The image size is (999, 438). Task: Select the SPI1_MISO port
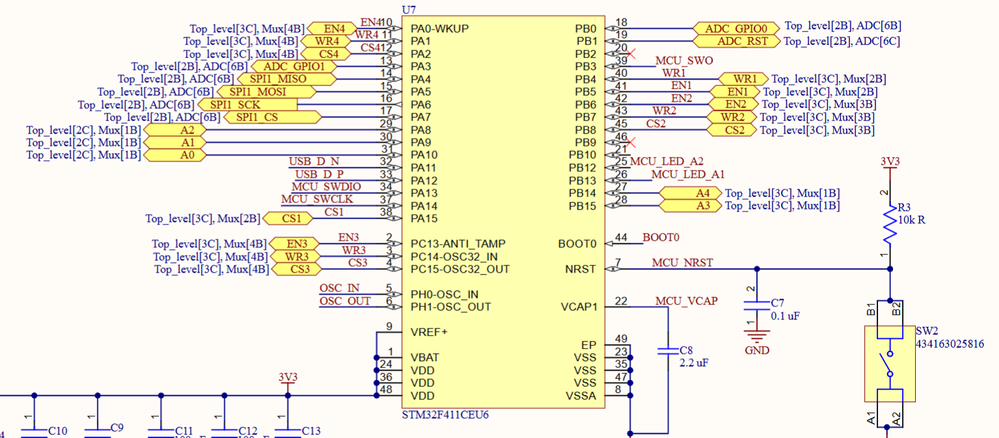pyautogui.click(x=285, y=79)
